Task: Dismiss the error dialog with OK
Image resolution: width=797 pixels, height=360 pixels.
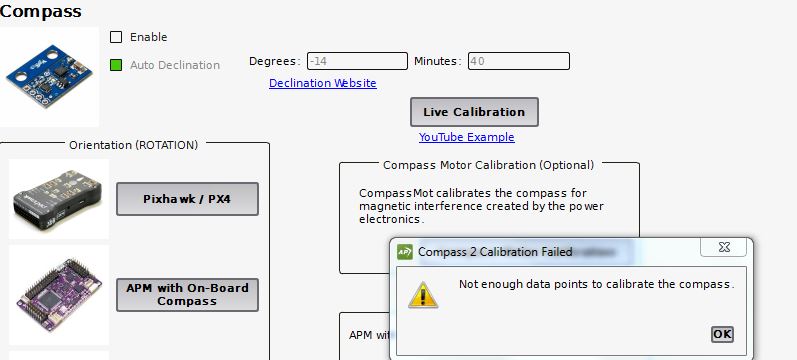Action: tap(722, 334)
